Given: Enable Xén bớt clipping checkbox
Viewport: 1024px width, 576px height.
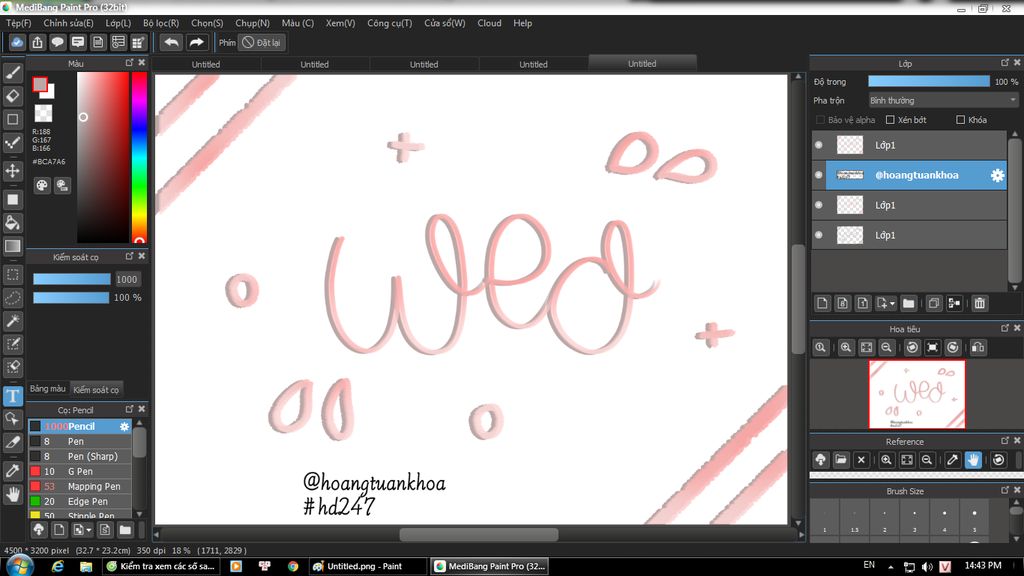Looking at the screenshot, I should point(890,120).
